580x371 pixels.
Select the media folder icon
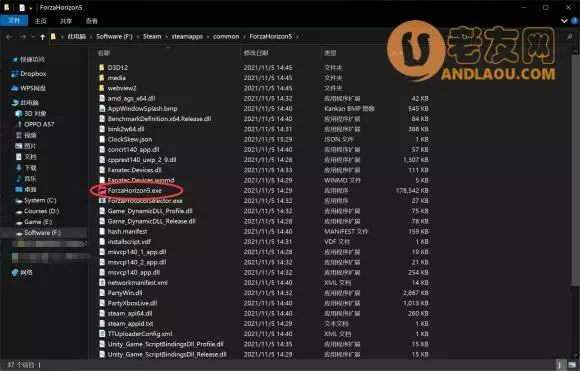pos(102,78)
